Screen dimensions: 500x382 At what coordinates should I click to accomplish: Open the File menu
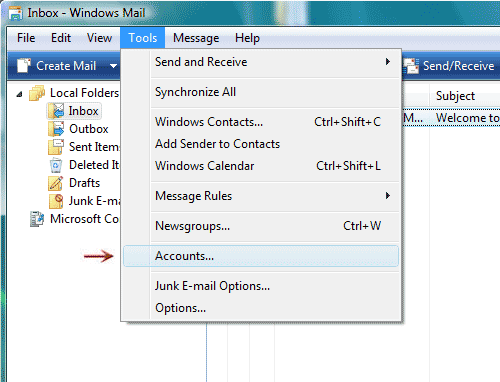(x=26, y=38)
